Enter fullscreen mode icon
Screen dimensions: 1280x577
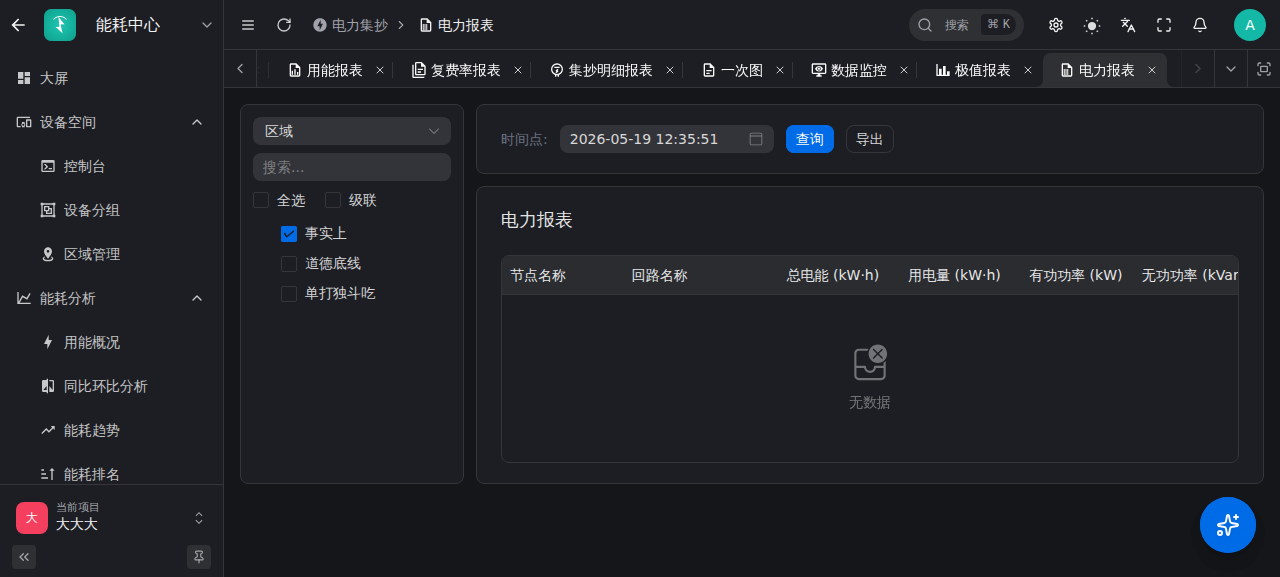pos(1164,25)
